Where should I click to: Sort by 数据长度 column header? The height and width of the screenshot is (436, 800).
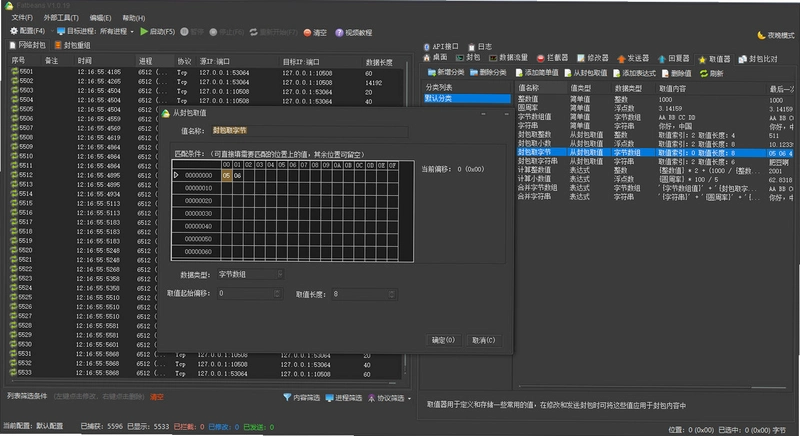tap(379, 62)
